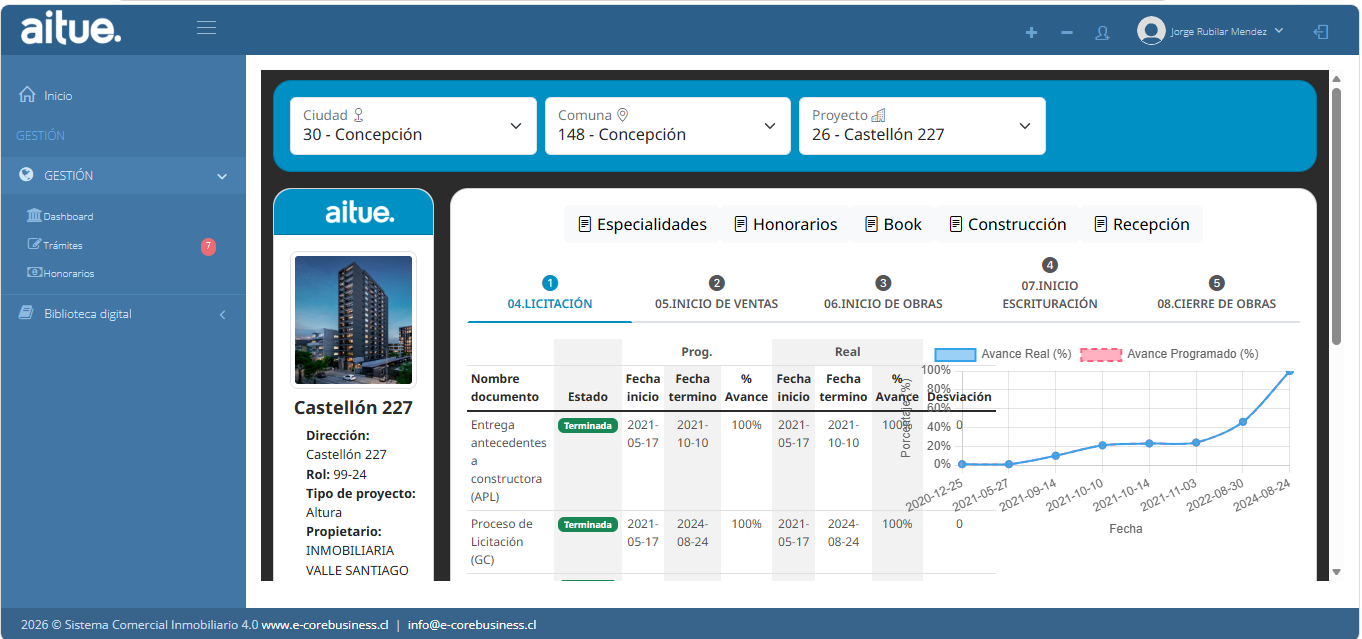
Task: Open the Ciudad dropdown
Action: click(x=413, y=126)
